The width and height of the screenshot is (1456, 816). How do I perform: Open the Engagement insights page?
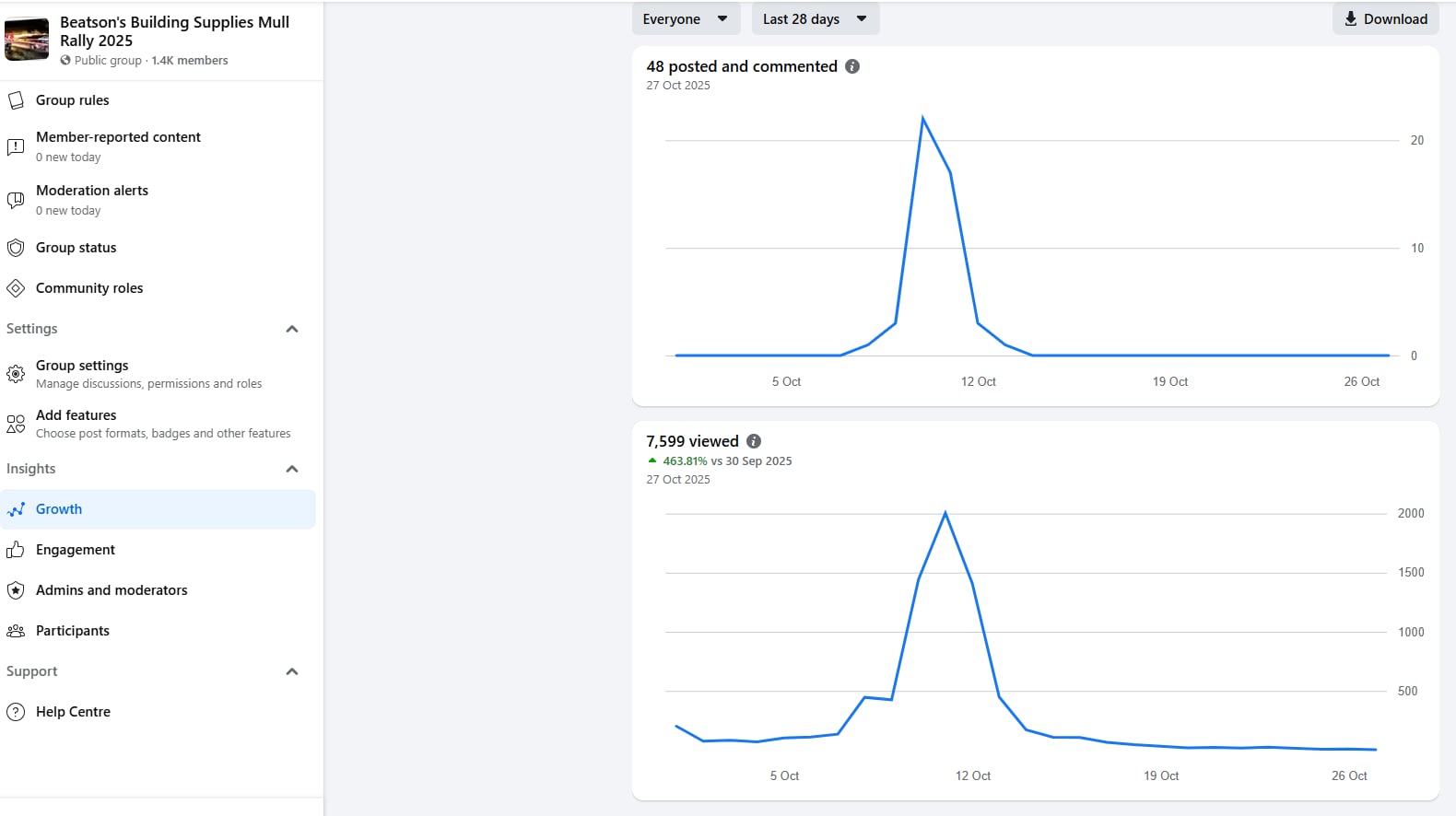coord(76,550)
